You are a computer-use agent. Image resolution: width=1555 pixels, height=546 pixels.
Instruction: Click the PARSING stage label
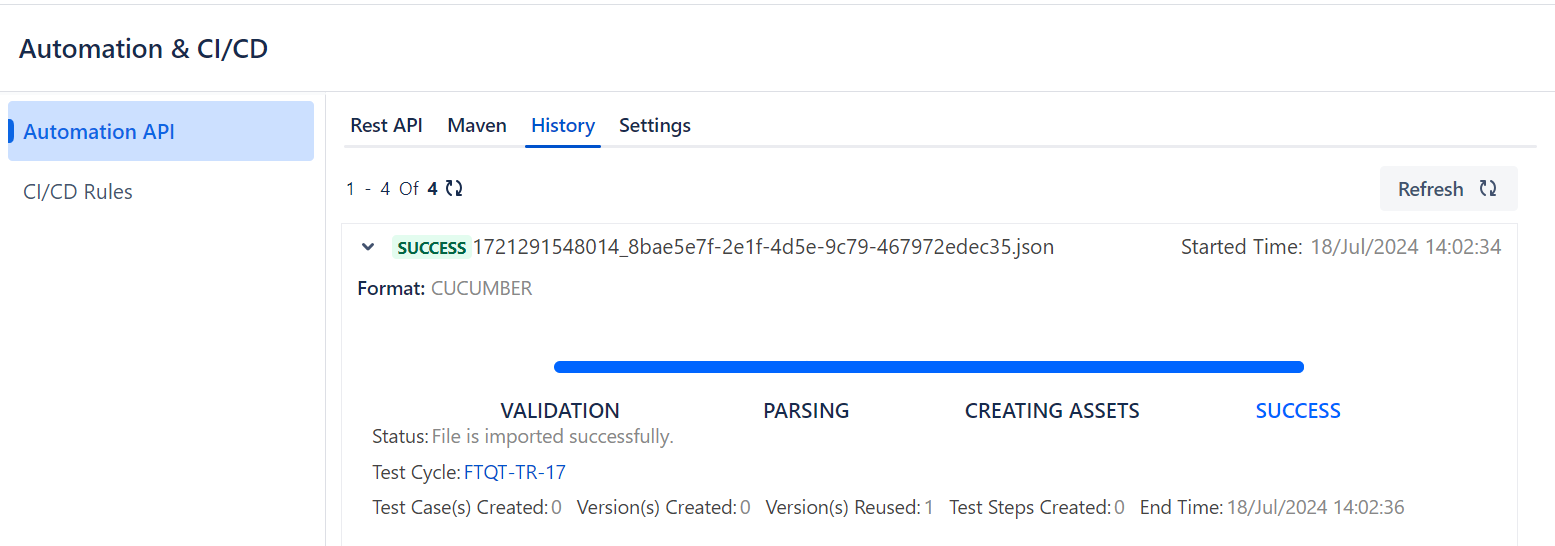click(x=806, y=411)
